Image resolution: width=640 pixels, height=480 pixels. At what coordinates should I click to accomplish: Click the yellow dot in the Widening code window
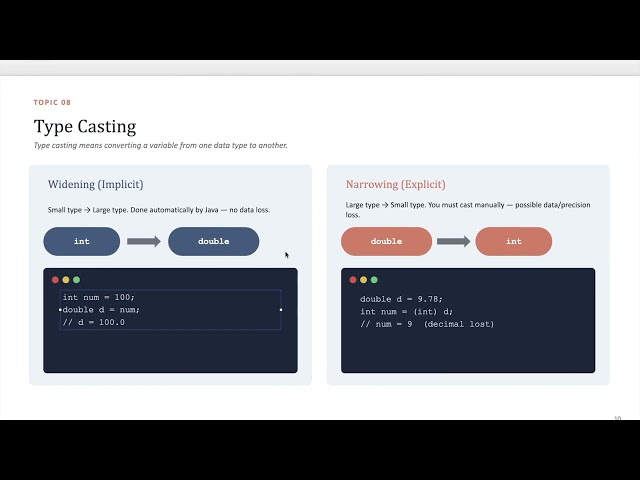pyautogui.click(x=66, y=280)
